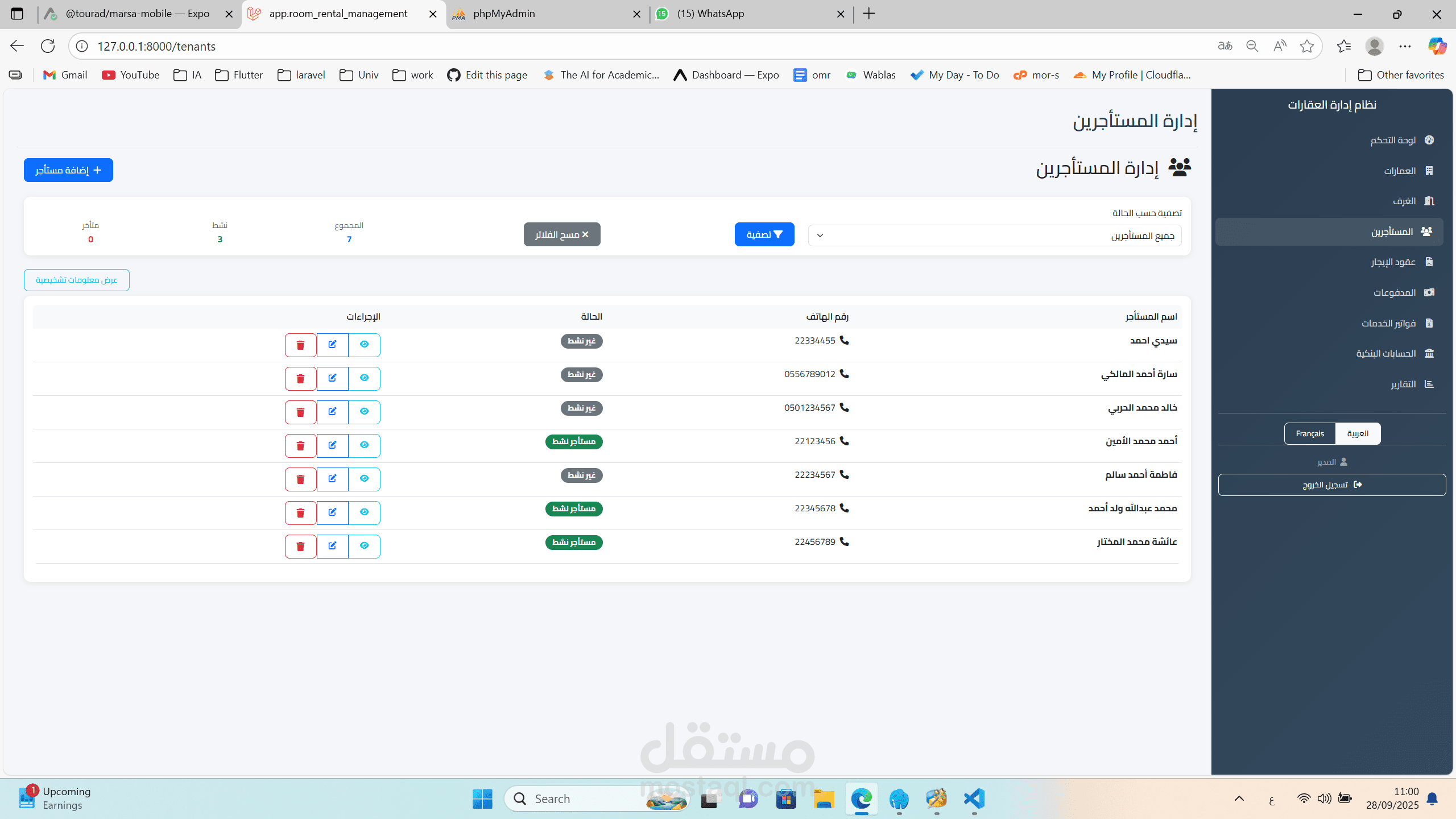Click phone icon beside 22123456
Image resolution: width=1456 pixels, height=819 pixels.
pyautogui.click(x=844, y=441)
